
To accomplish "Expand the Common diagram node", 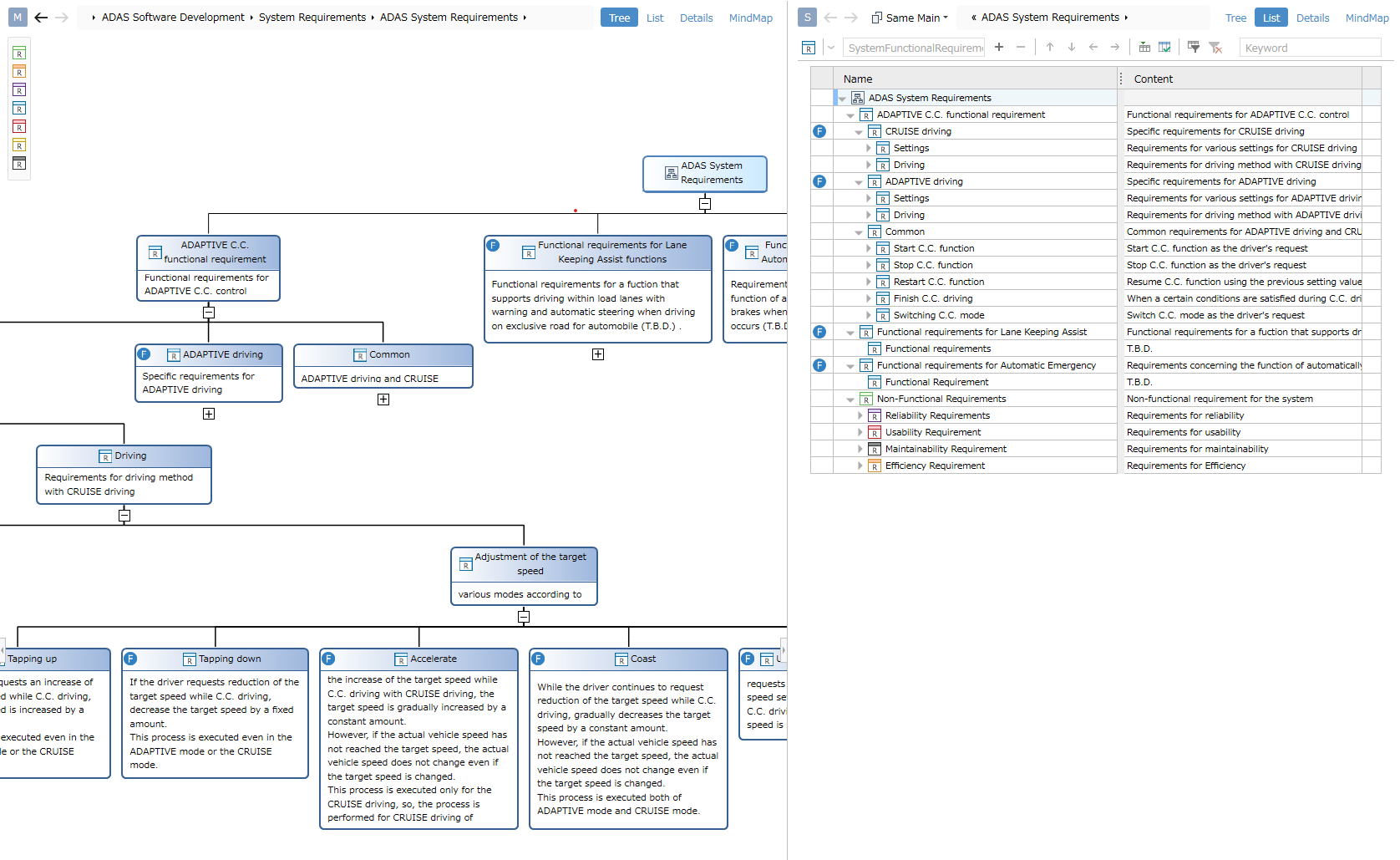I will tap(383, 399).
